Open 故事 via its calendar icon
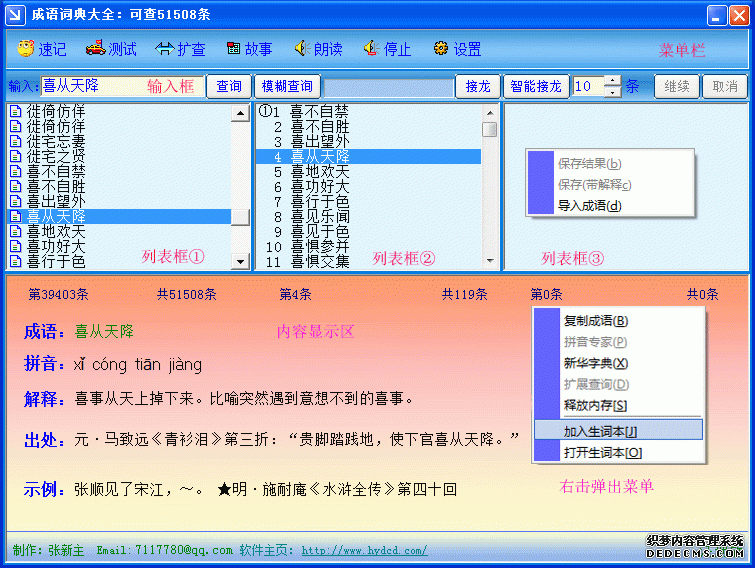The width and height of the screenshot is (755, 568). pyautogui.click(x=234, y=48)
